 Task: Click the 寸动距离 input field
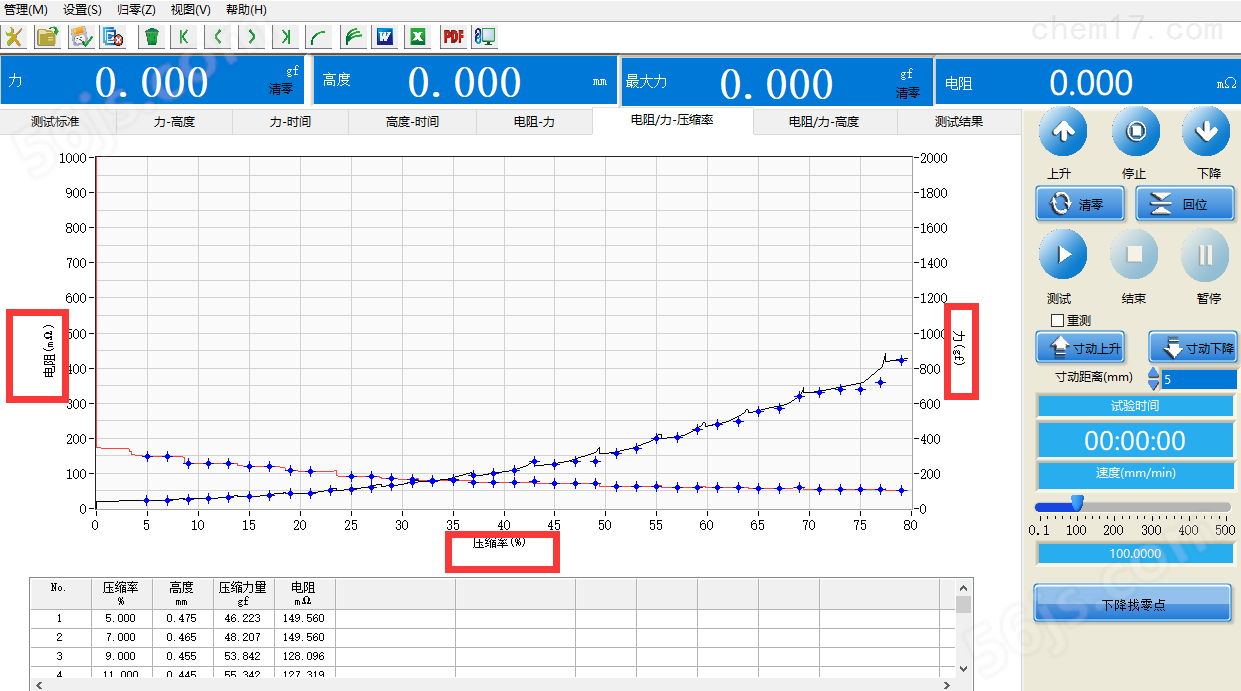click(1199, 379)
